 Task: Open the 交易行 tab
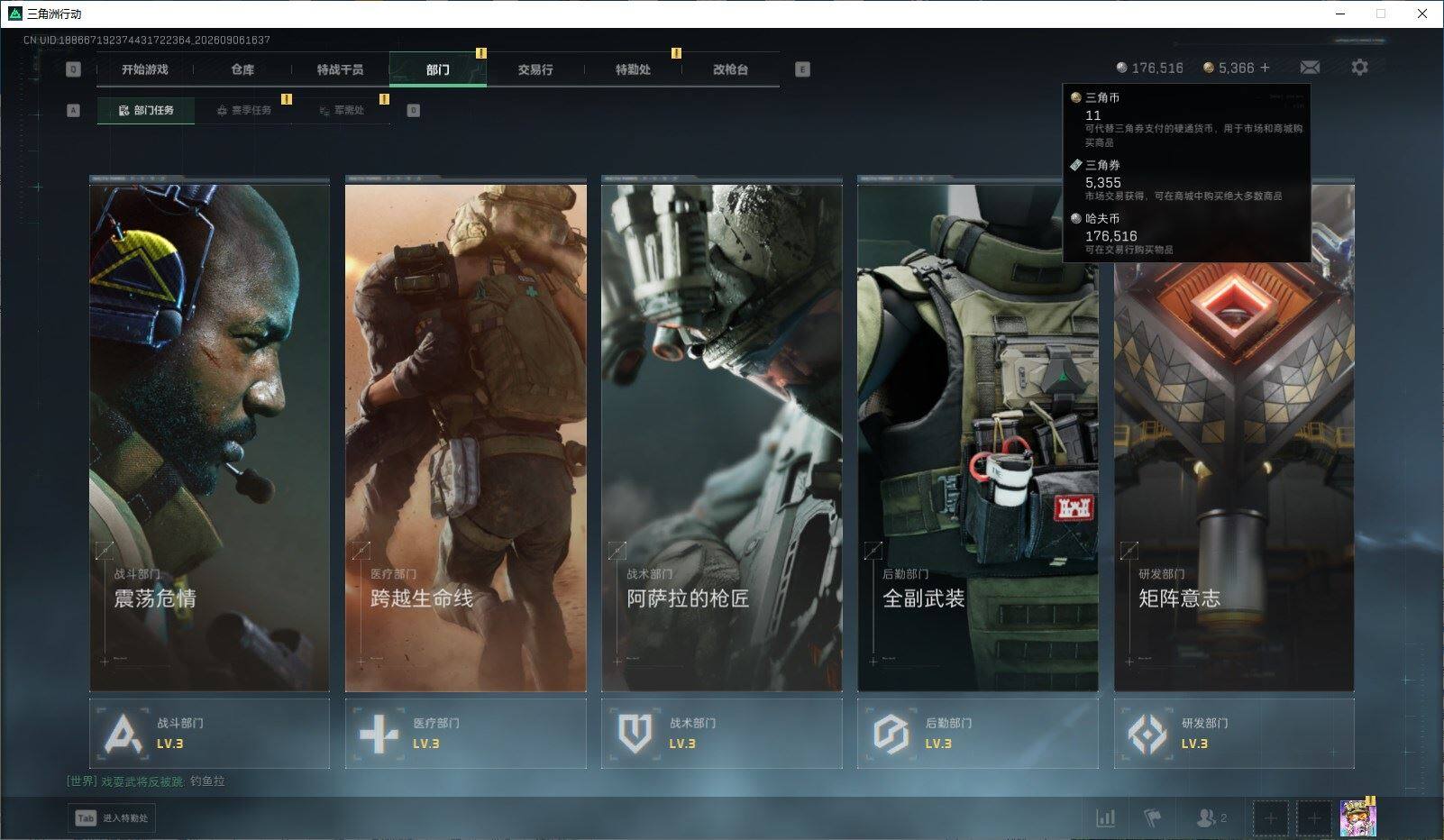[x=535, y=69]
